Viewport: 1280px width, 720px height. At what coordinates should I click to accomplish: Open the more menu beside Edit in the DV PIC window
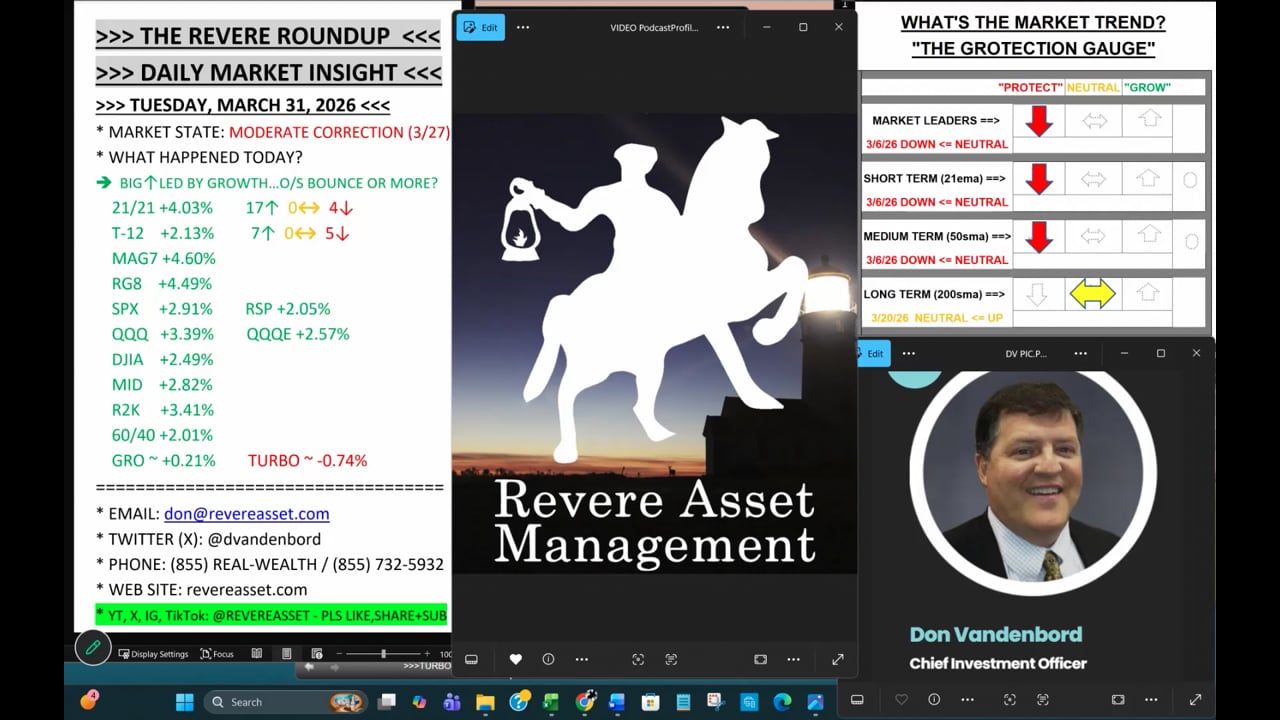[x=909, y=353]
